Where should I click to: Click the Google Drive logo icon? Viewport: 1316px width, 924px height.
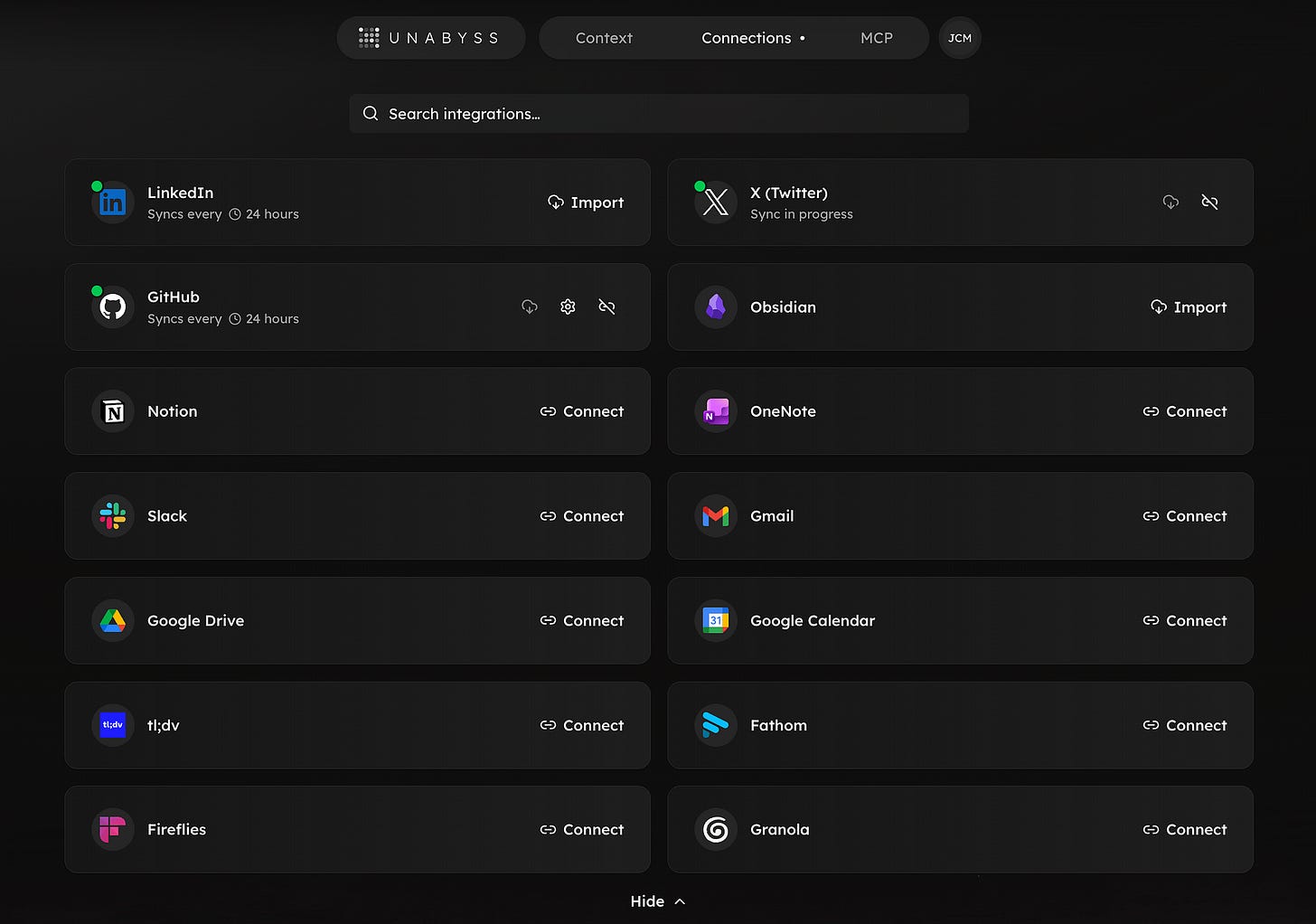point(113,621)
